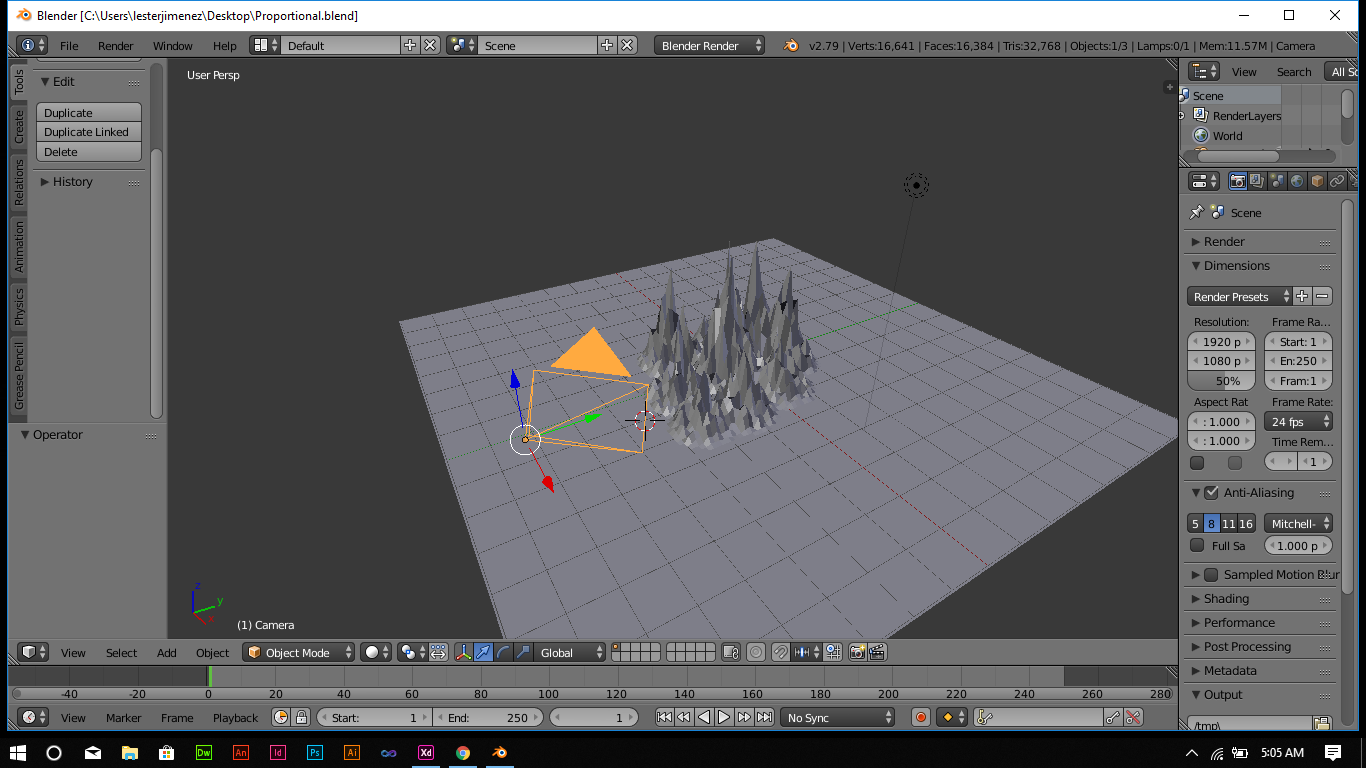1366x768 pixels.
Task: Switch to the Physics tab in tool shelf
Action: (x=19, y=307)
